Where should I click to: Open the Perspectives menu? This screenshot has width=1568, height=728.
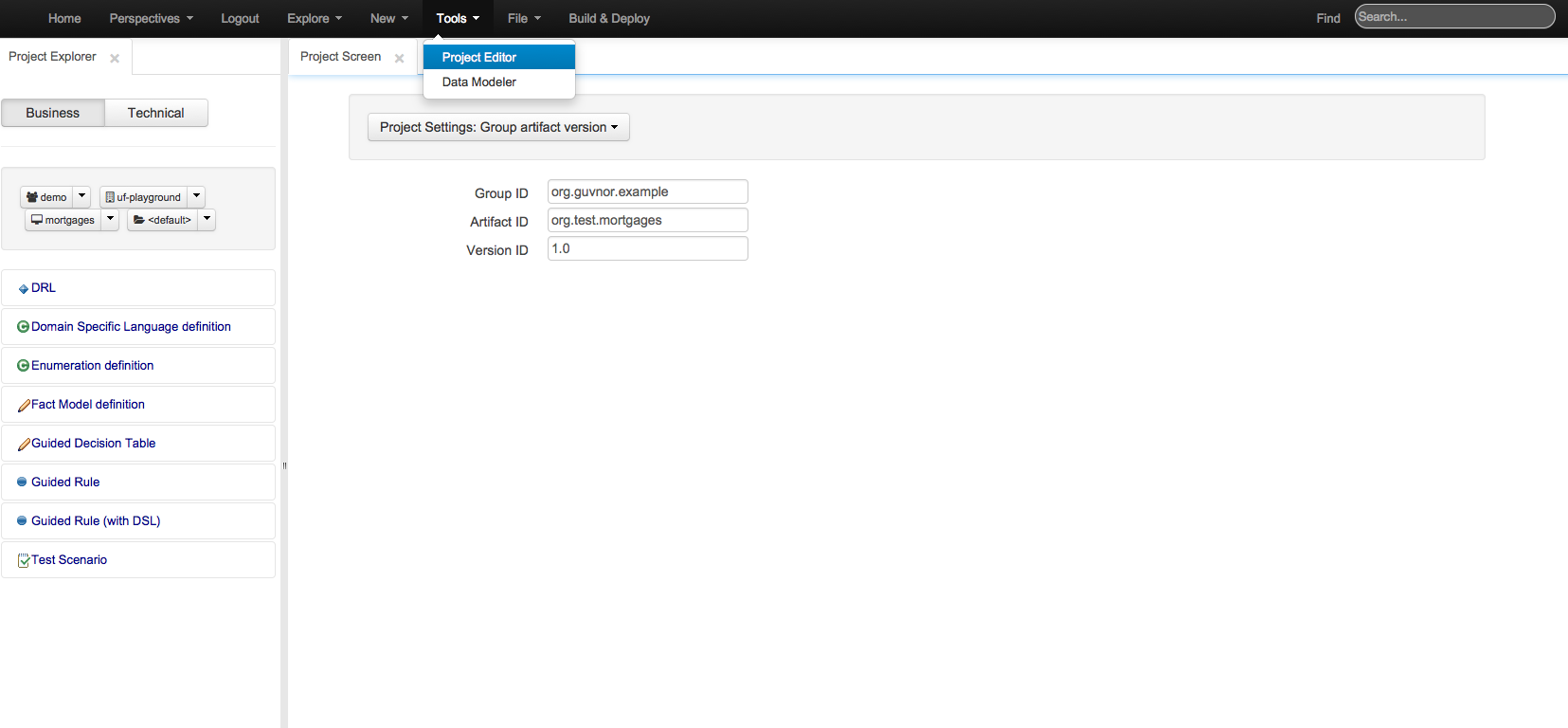tap(151, 18)
